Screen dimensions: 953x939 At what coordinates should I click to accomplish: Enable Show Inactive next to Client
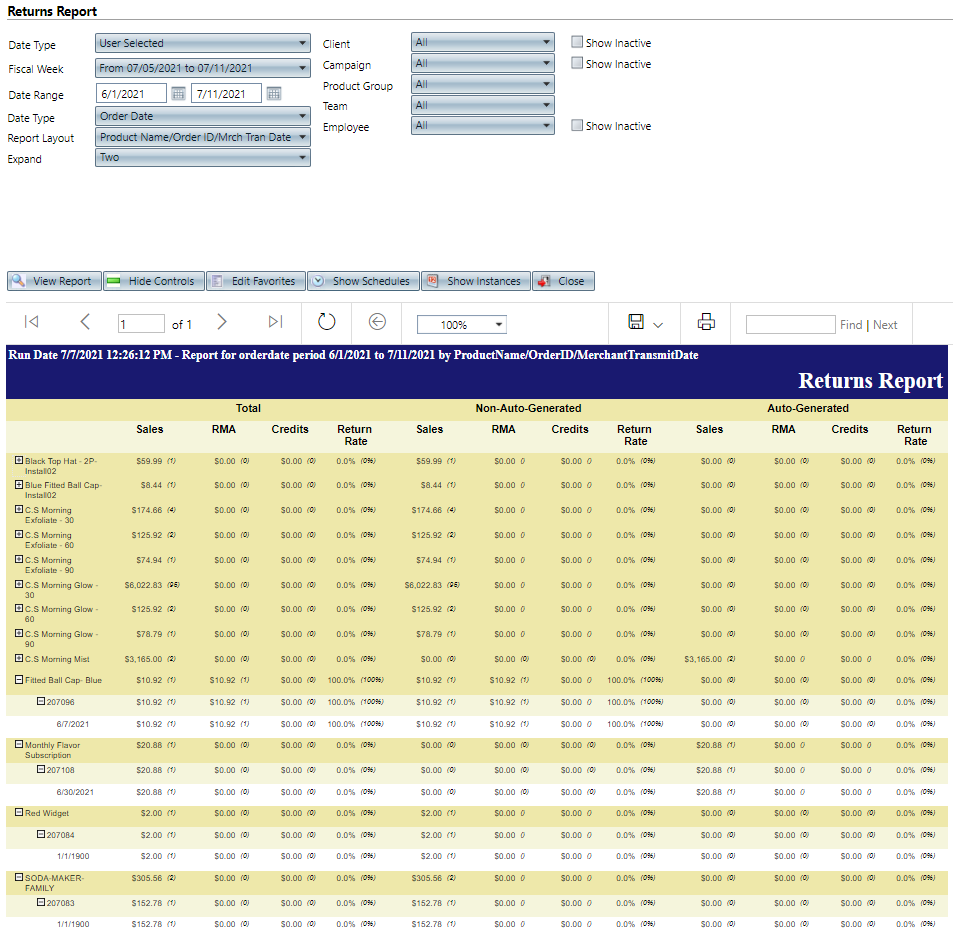click(577, 42)
